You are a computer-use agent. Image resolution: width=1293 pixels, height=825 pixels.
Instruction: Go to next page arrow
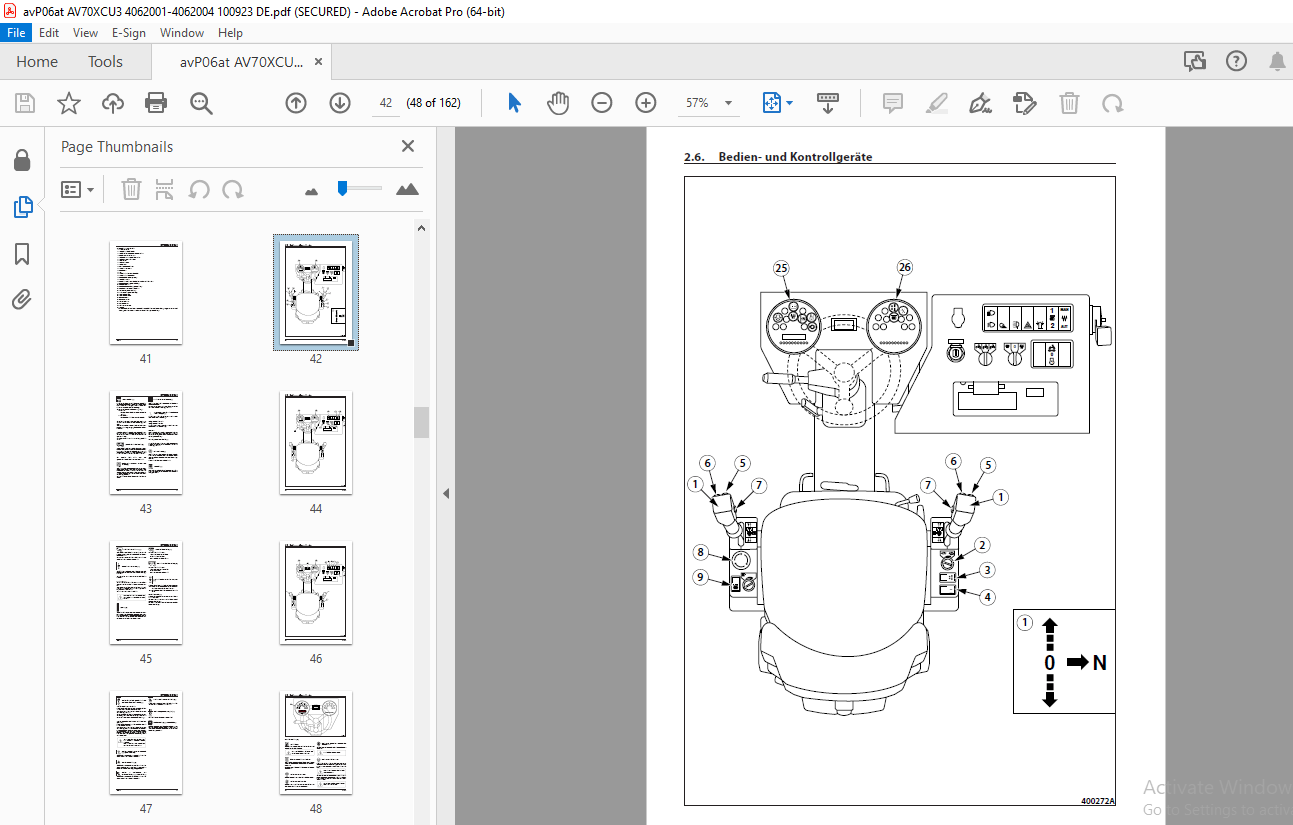(340, 103)
